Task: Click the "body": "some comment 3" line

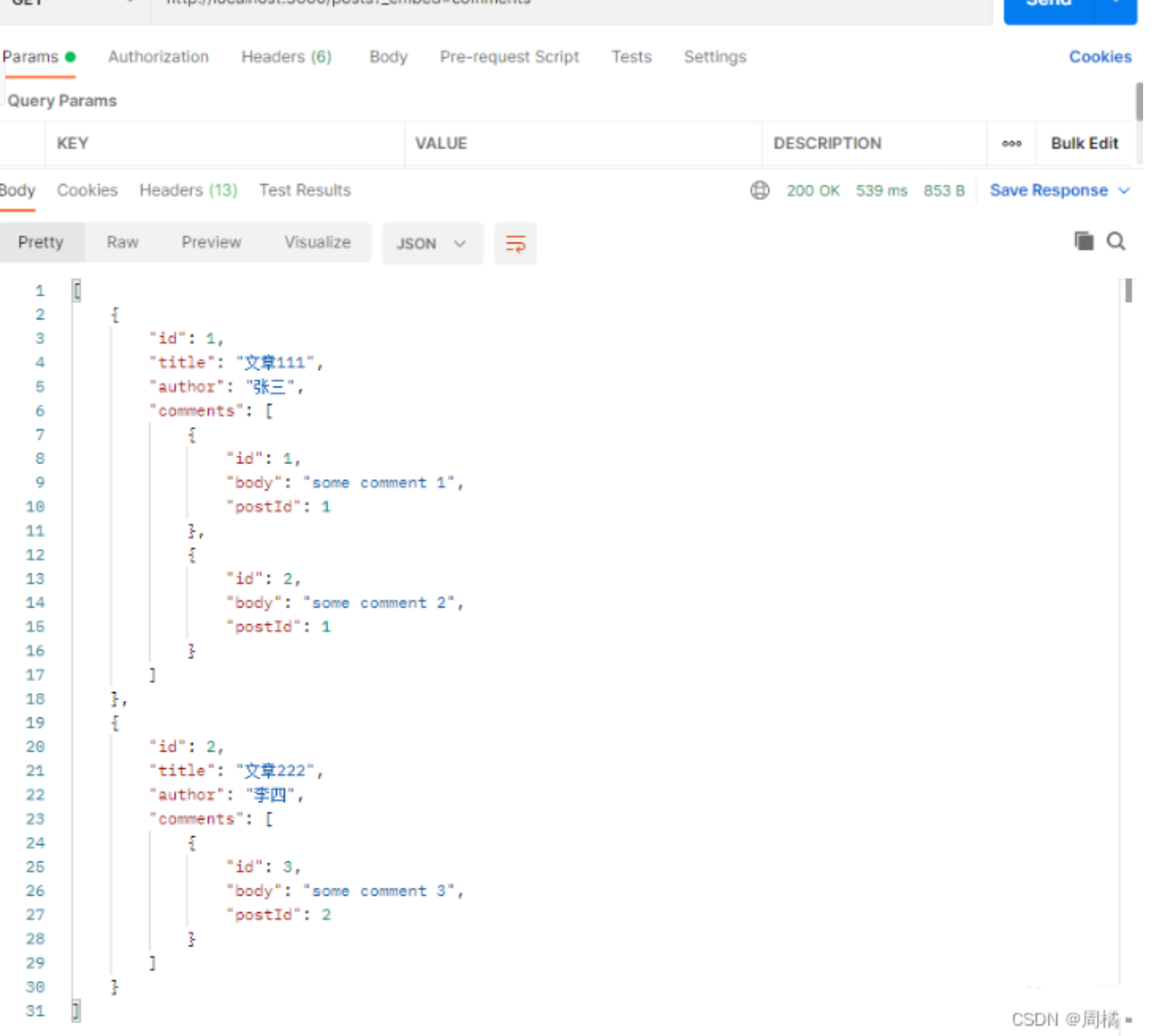Action: click(344, 890)
